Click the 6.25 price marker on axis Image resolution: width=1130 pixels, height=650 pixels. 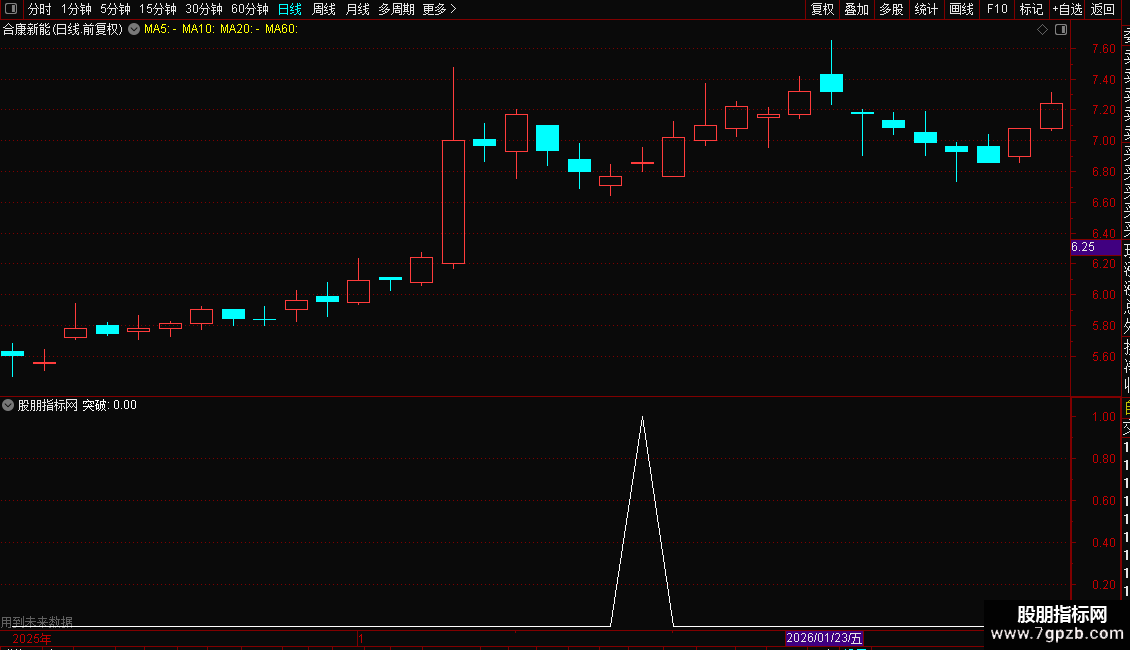click(x=1095, y=247)
